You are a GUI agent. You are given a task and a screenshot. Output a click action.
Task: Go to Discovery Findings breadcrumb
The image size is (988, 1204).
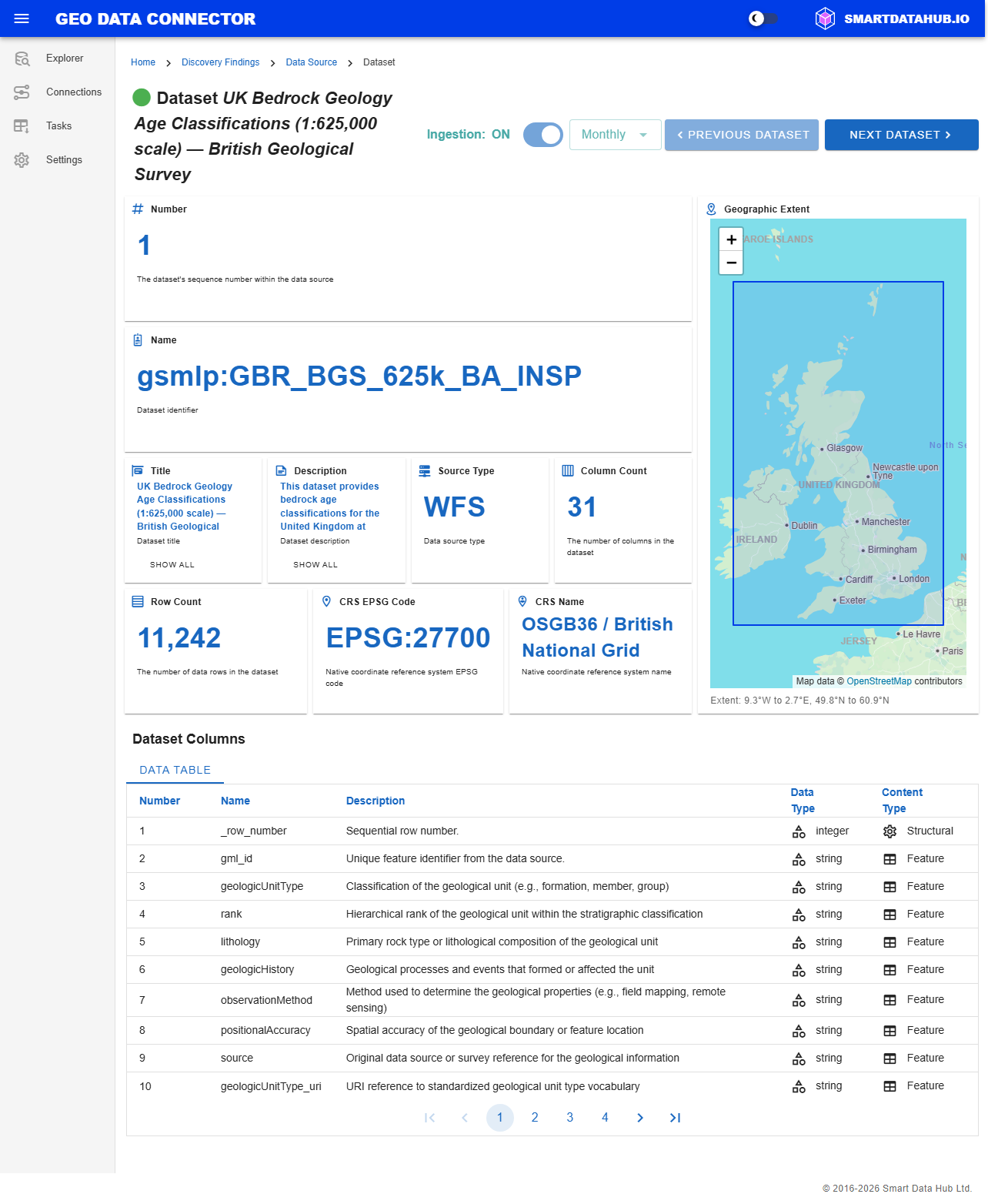point(220,62)
